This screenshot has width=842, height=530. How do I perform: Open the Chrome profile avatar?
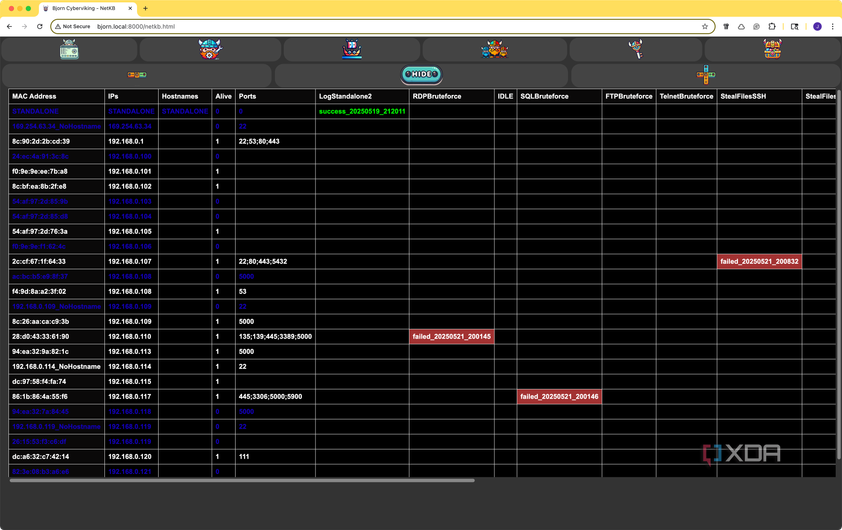click(x=817, y=26)
